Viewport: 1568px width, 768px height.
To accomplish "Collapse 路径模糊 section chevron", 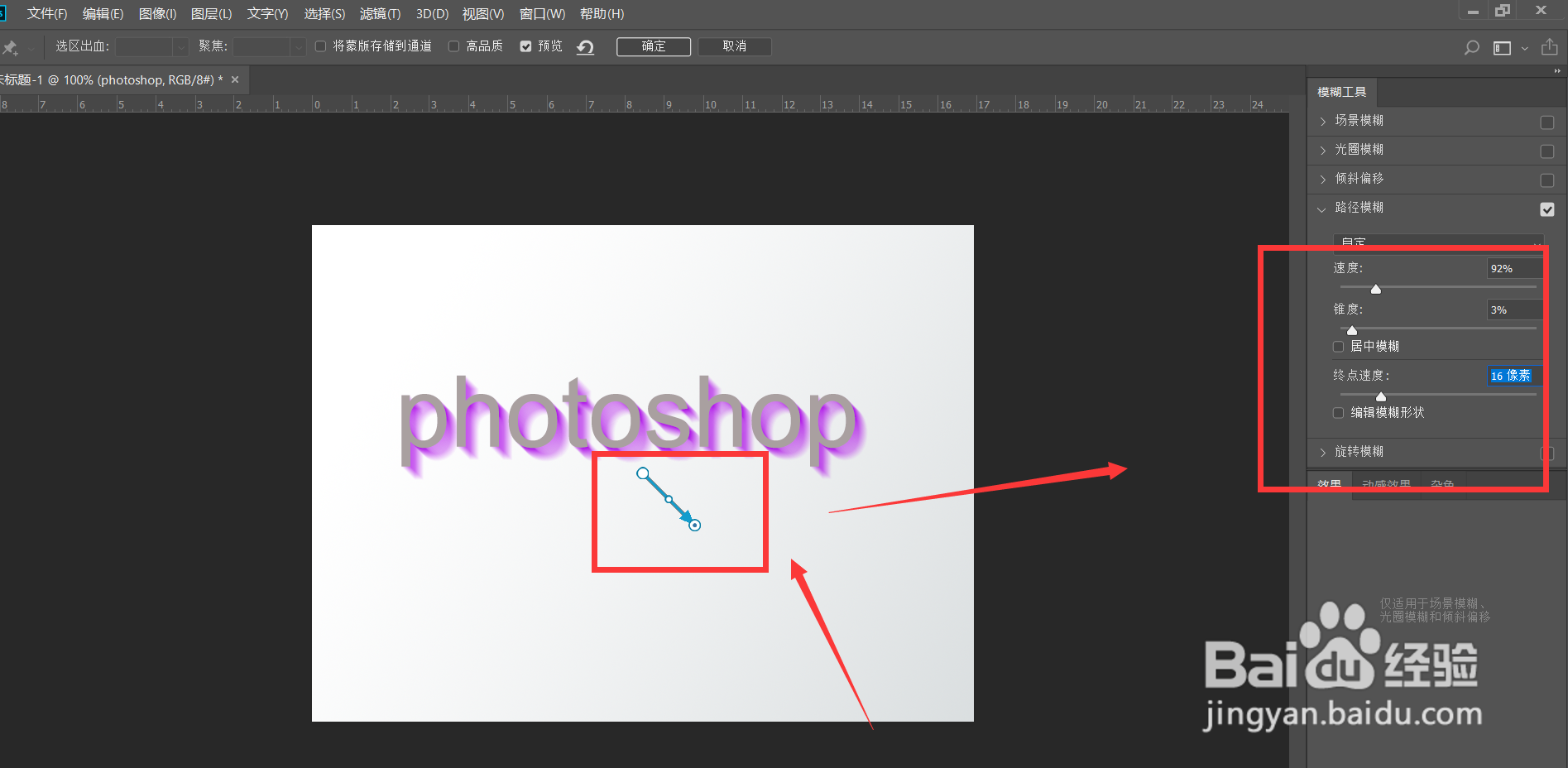I will pyautogui.click(x=1322, y=209).
